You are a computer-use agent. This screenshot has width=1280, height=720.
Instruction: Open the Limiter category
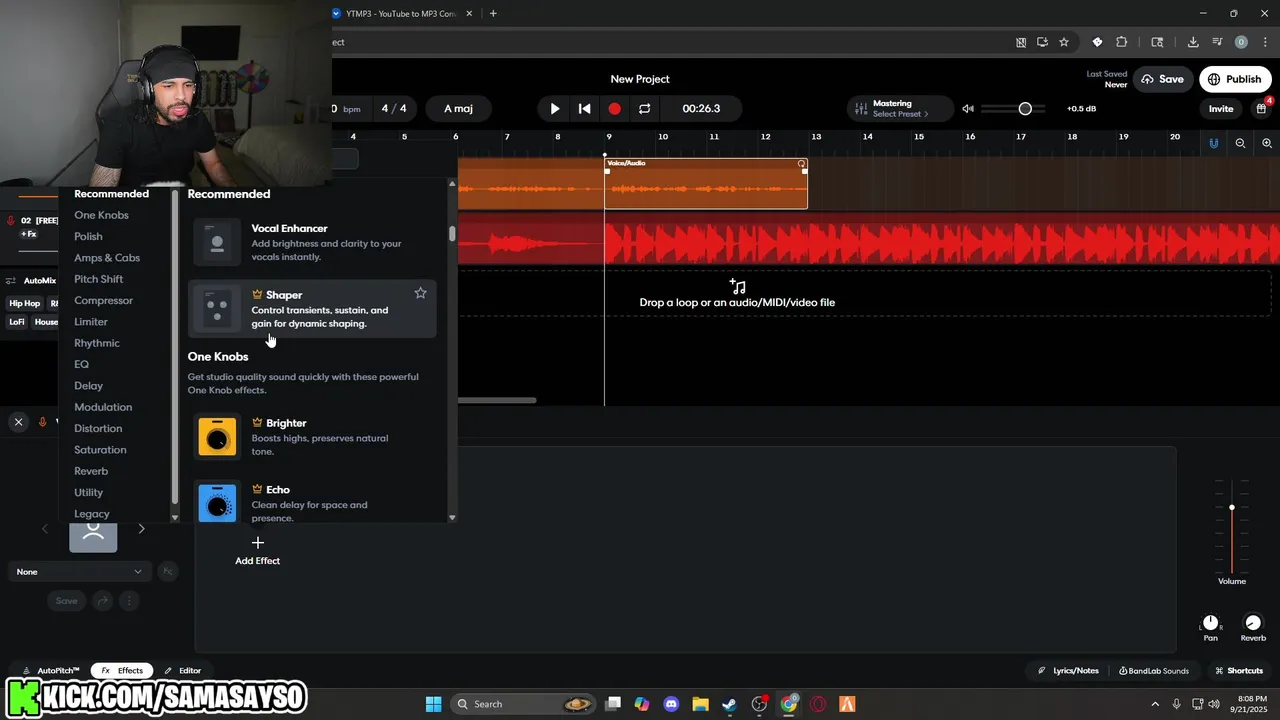click(91, 321)
